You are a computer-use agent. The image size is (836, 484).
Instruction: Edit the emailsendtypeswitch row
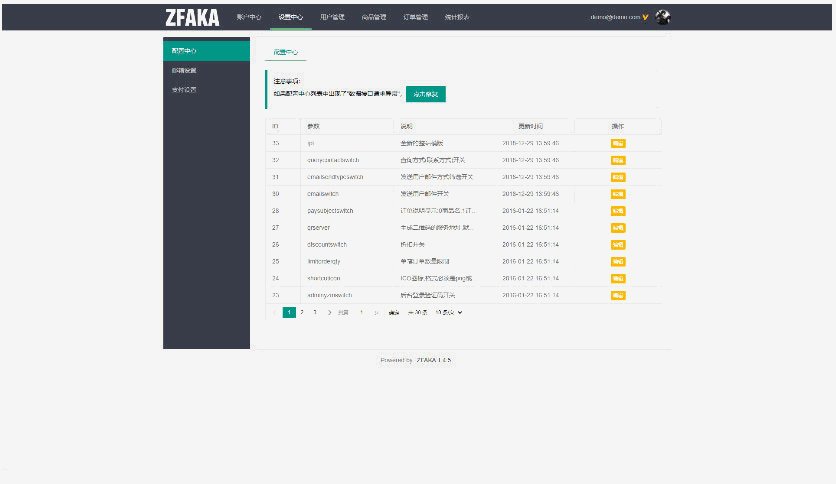tap(618, 177)
